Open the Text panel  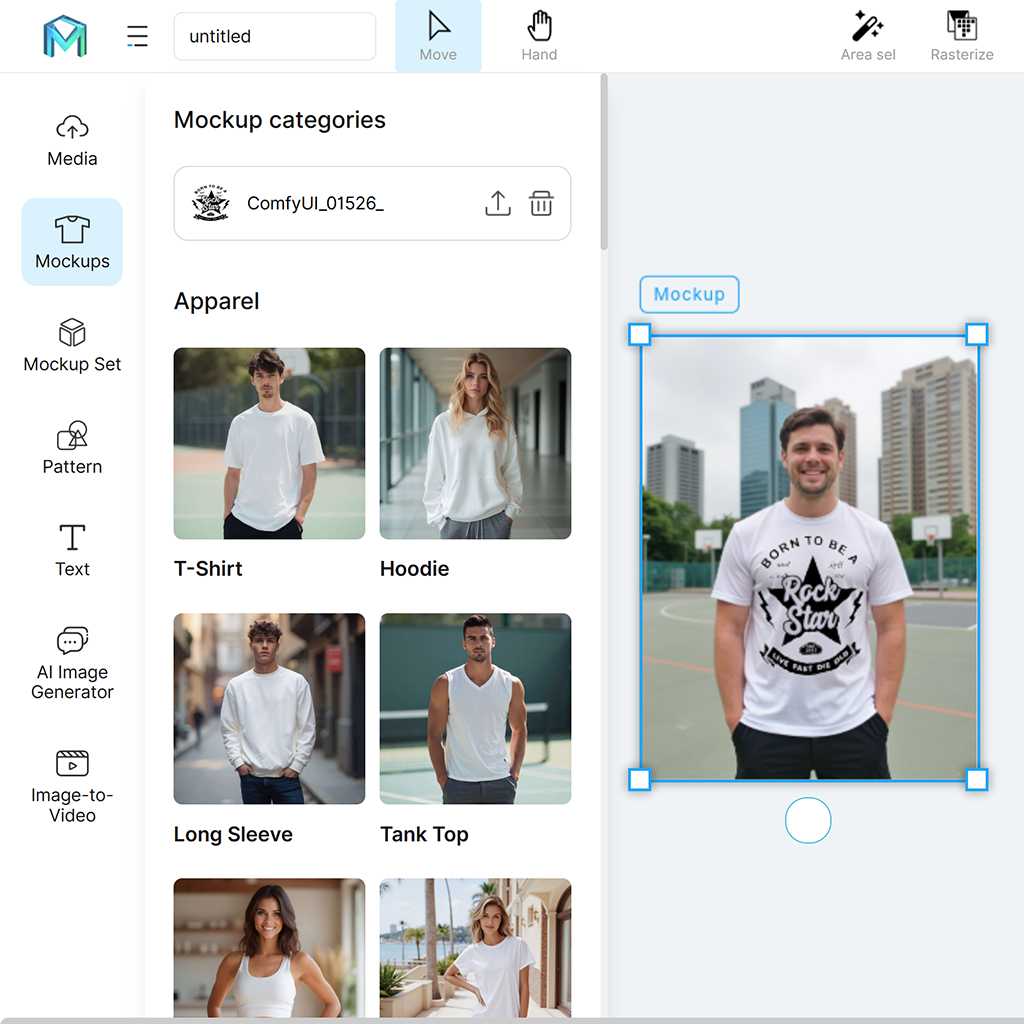(x=72, y=550)
